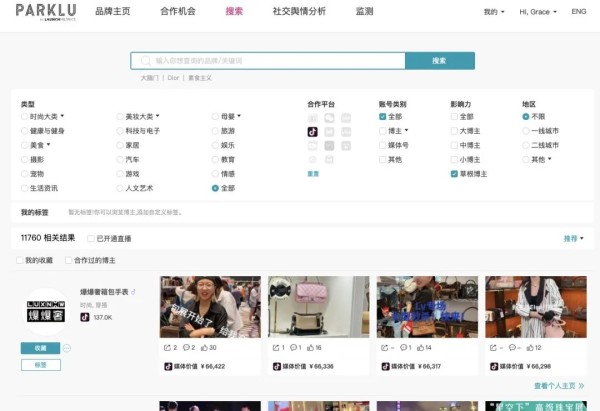The image size is (600, 411).
Task: Expand the 美食 category dropdown
Action: pyautogui.click(x=49, y=145)
